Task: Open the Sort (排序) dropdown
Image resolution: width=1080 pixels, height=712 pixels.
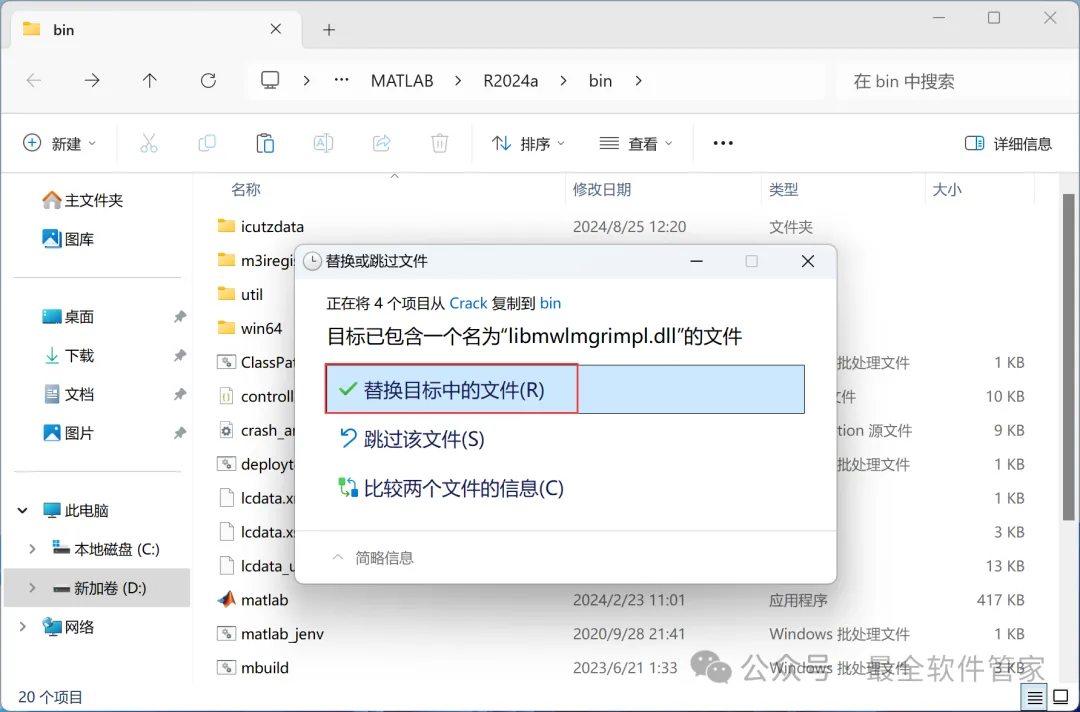Action: click(x=528, y=143)
